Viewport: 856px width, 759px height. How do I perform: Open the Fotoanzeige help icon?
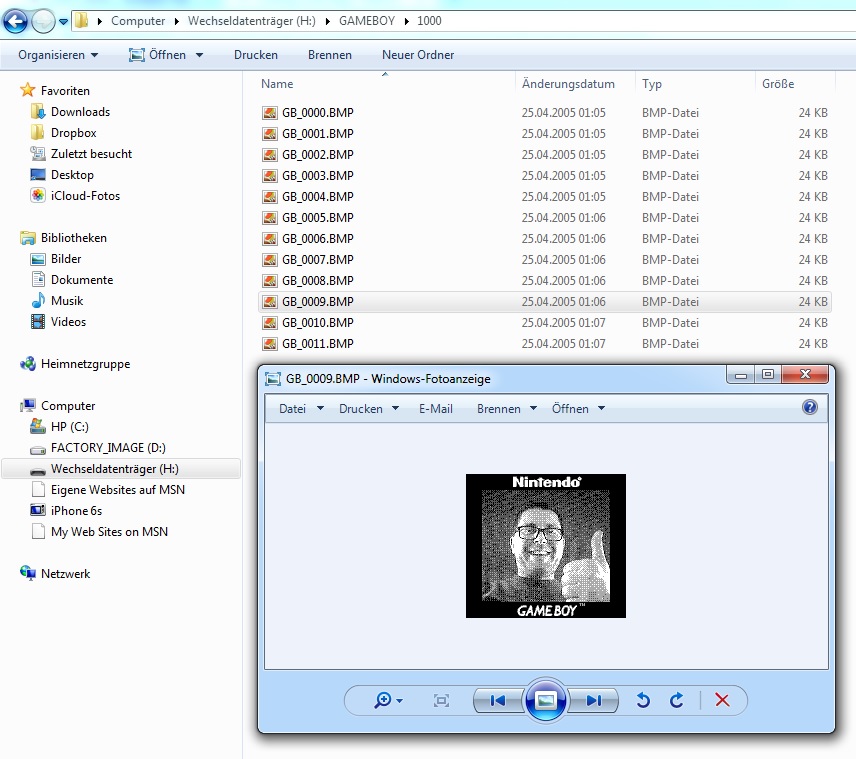[810, 407]
